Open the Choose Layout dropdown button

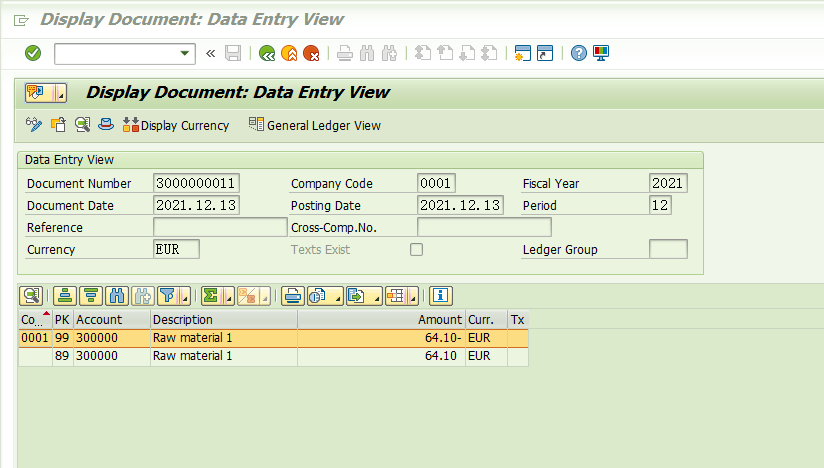tap(402, 296)
